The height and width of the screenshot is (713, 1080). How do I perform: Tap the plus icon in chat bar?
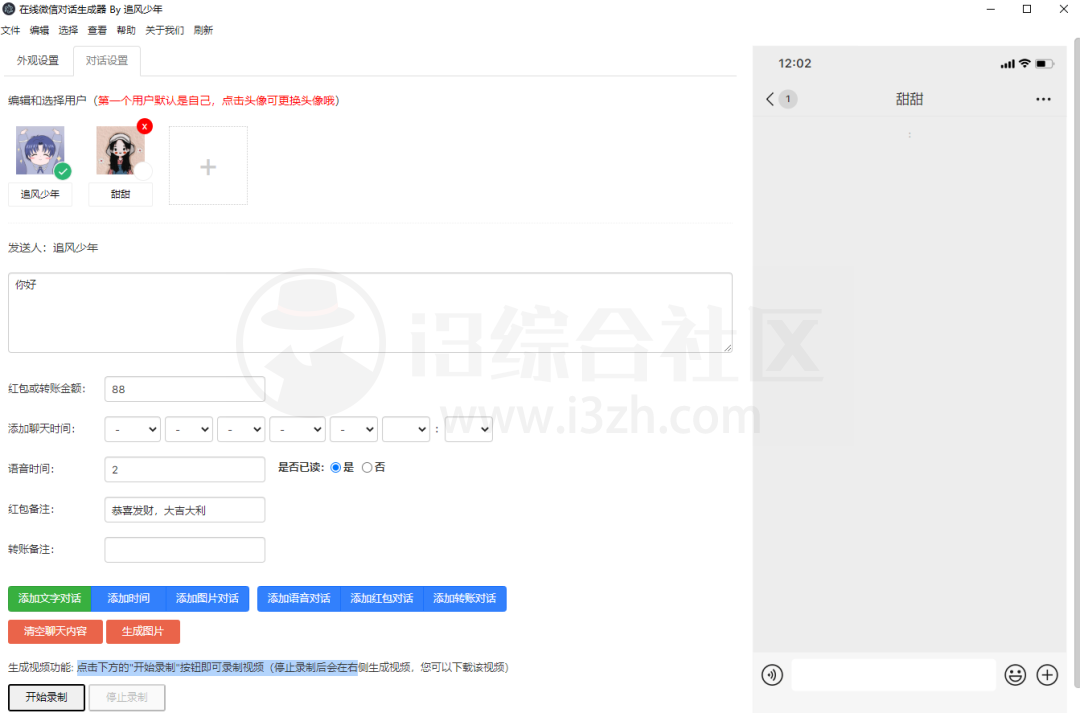click(1048, 675)
